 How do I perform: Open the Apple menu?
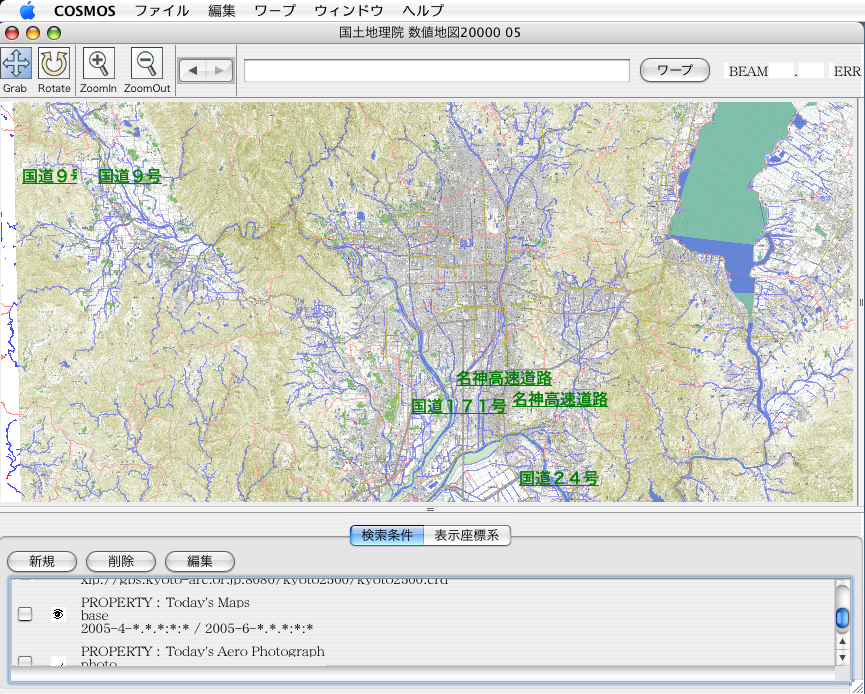pyautogui.click(x=27, y=10)
